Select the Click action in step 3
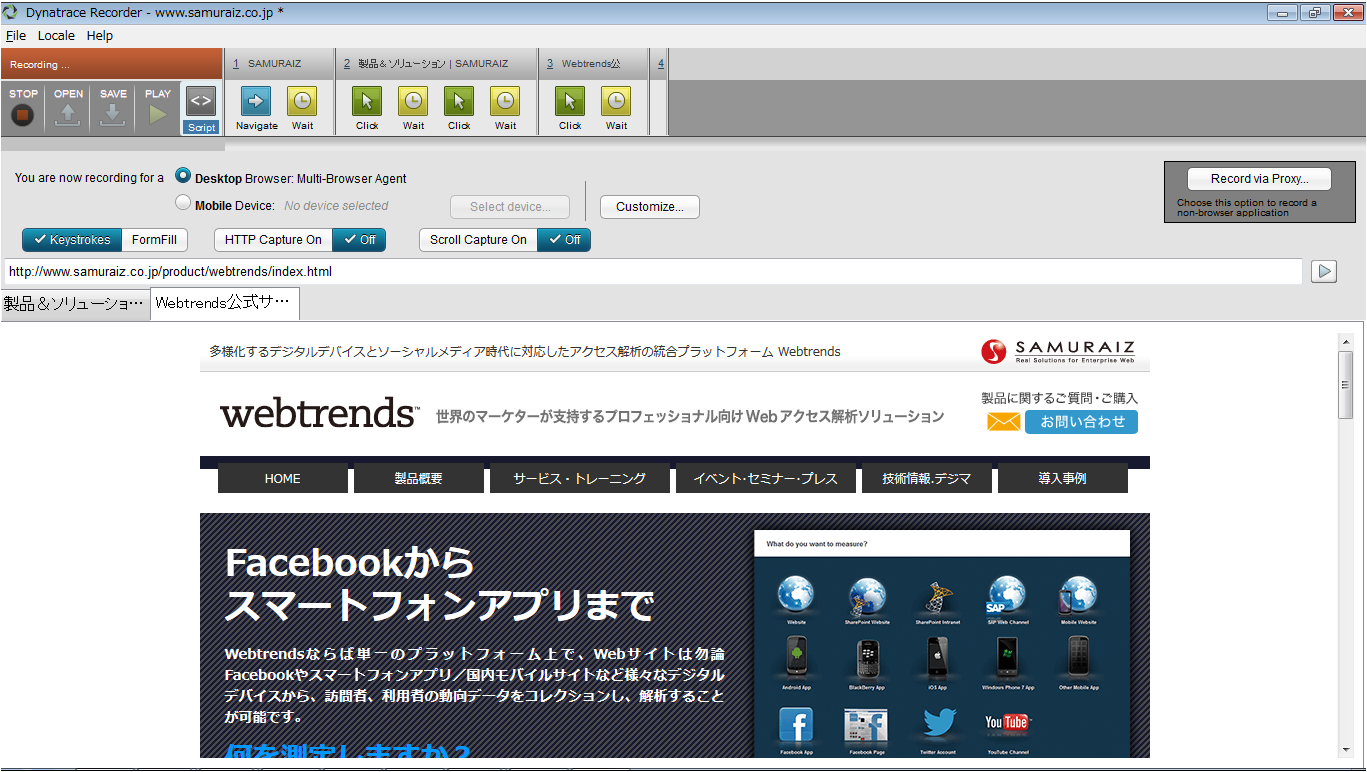 570,102
